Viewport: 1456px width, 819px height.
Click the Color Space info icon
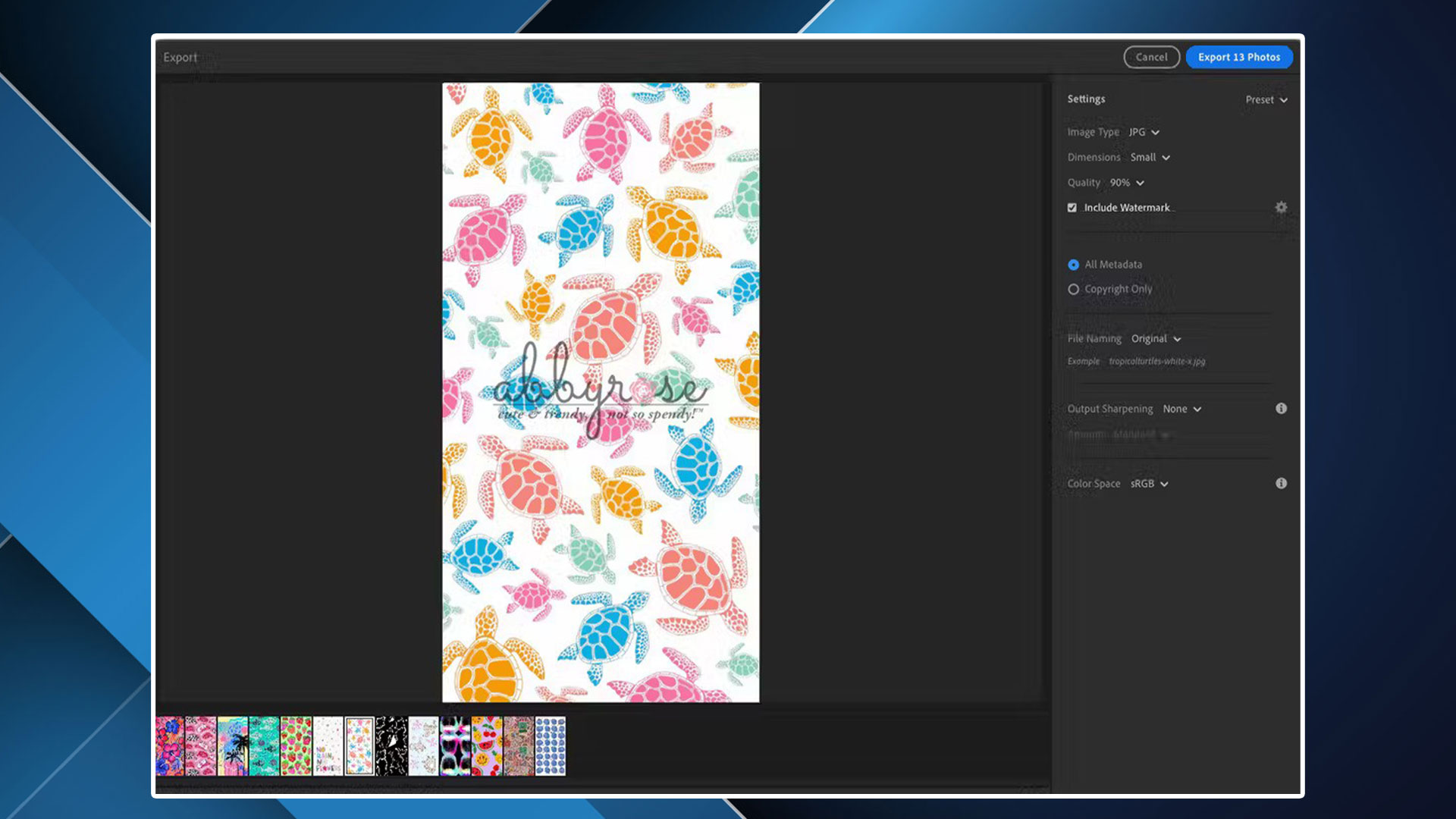coord(1281,483)
